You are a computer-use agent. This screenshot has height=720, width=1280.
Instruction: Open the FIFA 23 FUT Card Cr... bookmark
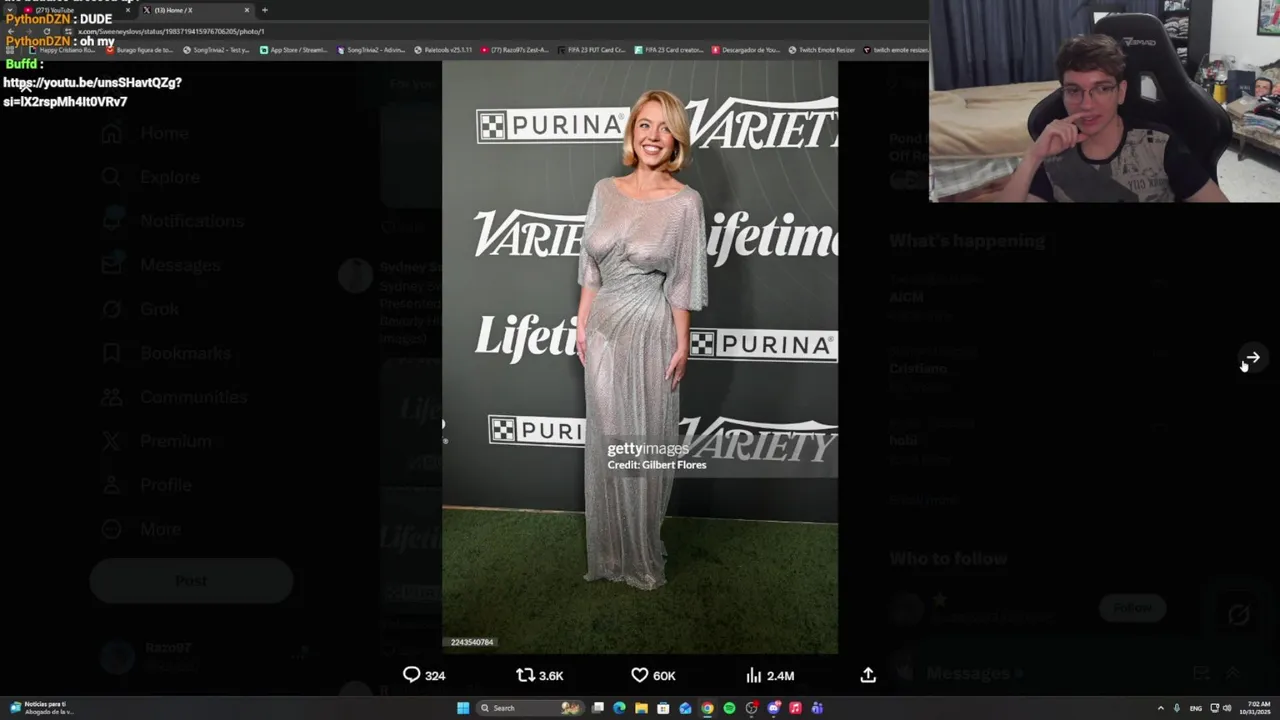591,50
